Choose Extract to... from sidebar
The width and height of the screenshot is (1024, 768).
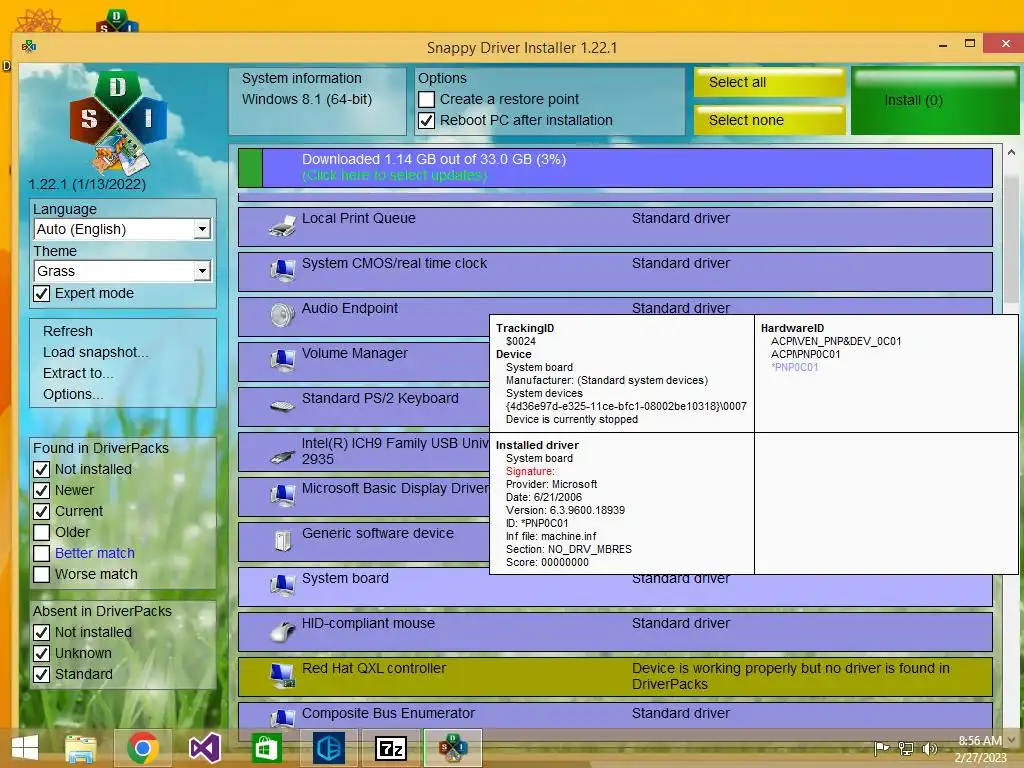pos(78,373)
